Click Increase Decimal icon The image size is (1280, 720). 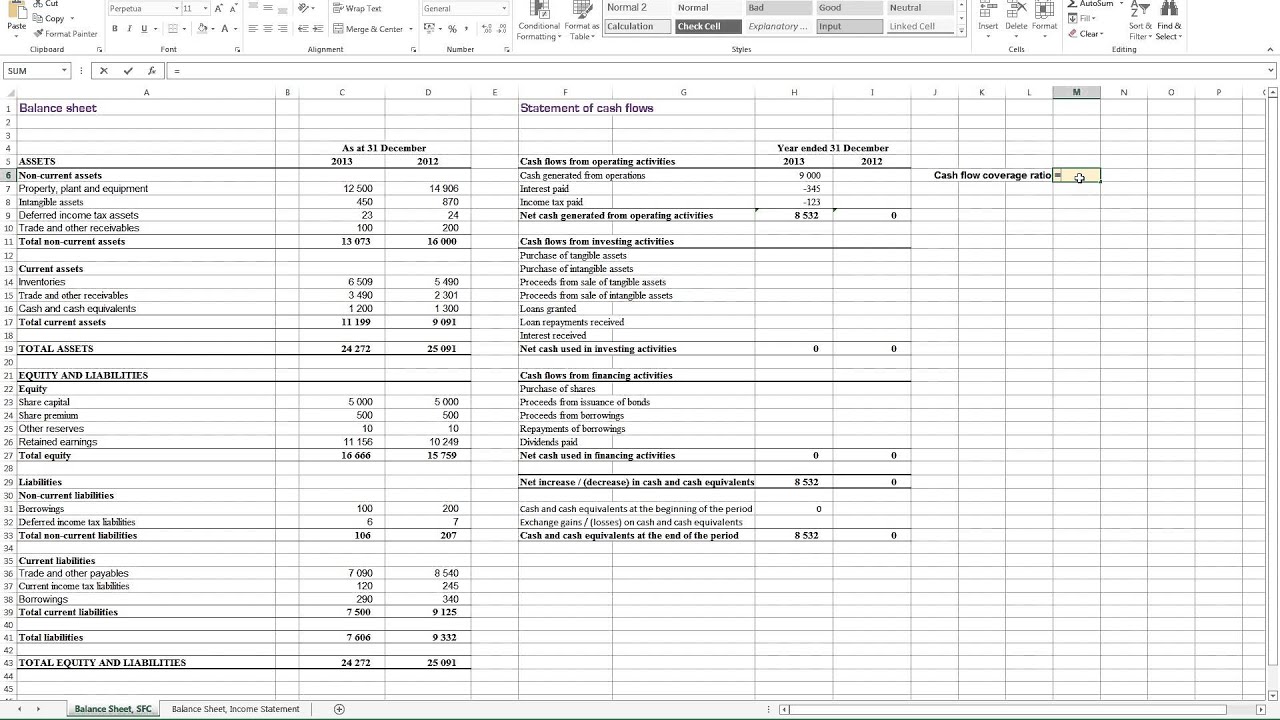(487, 29)
